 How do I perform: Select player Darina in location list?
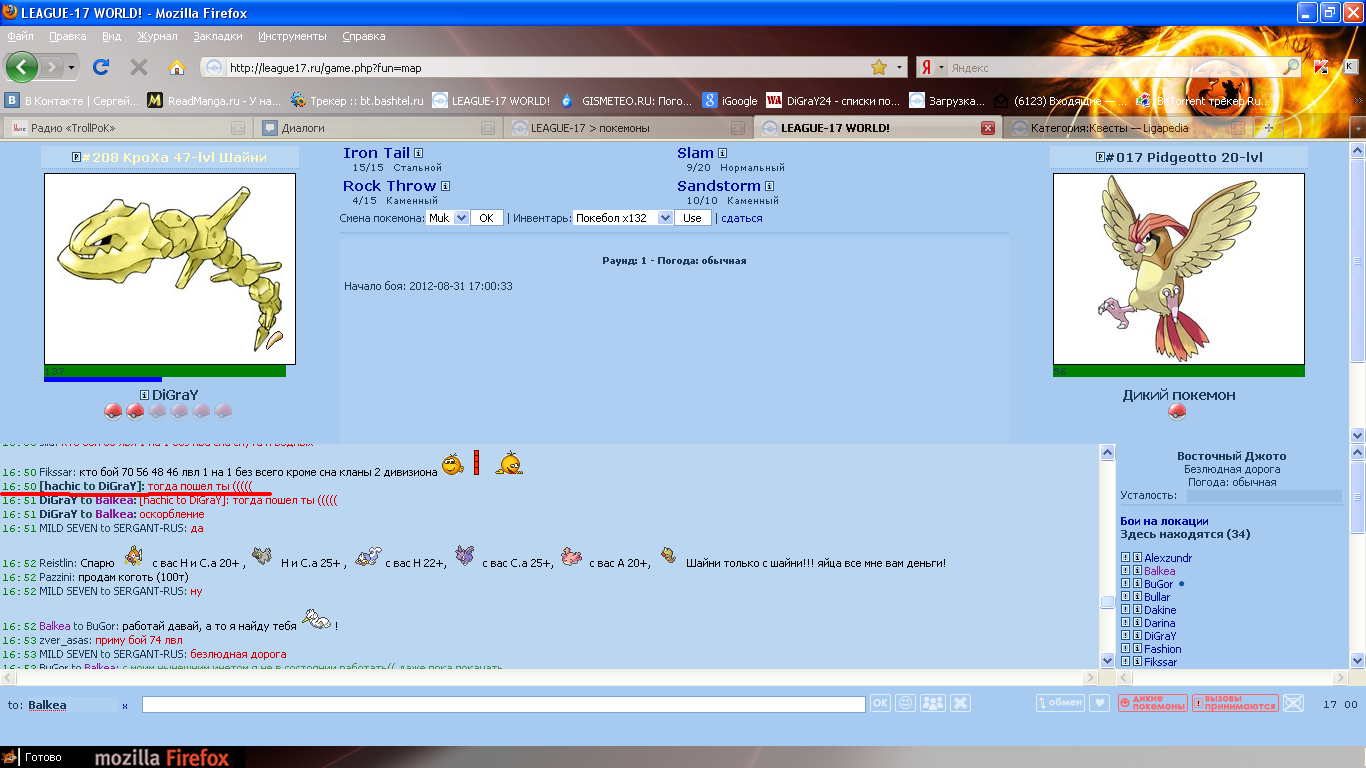click(x=1160, y=623)
